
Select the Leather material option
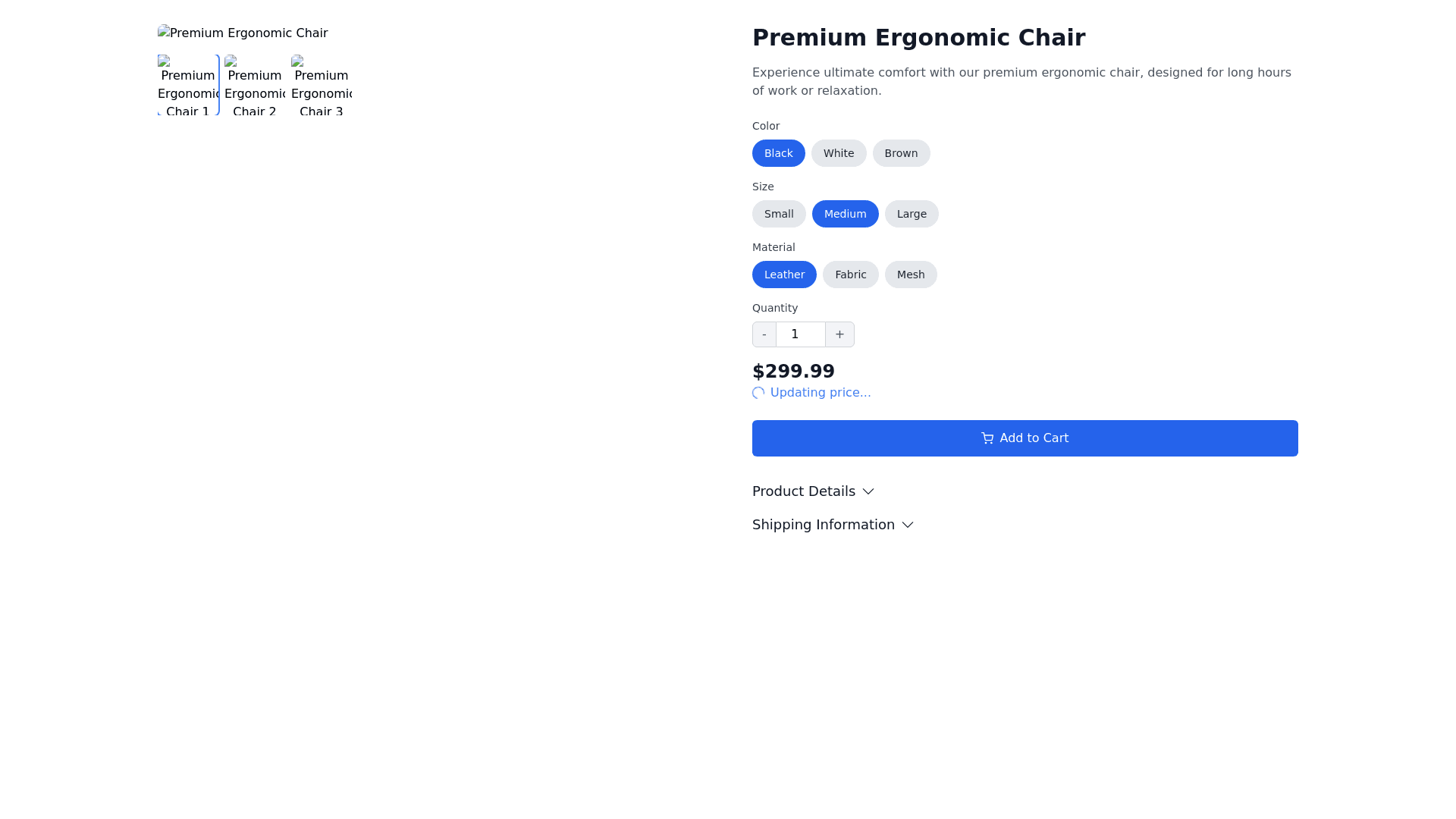click(784, 275)
